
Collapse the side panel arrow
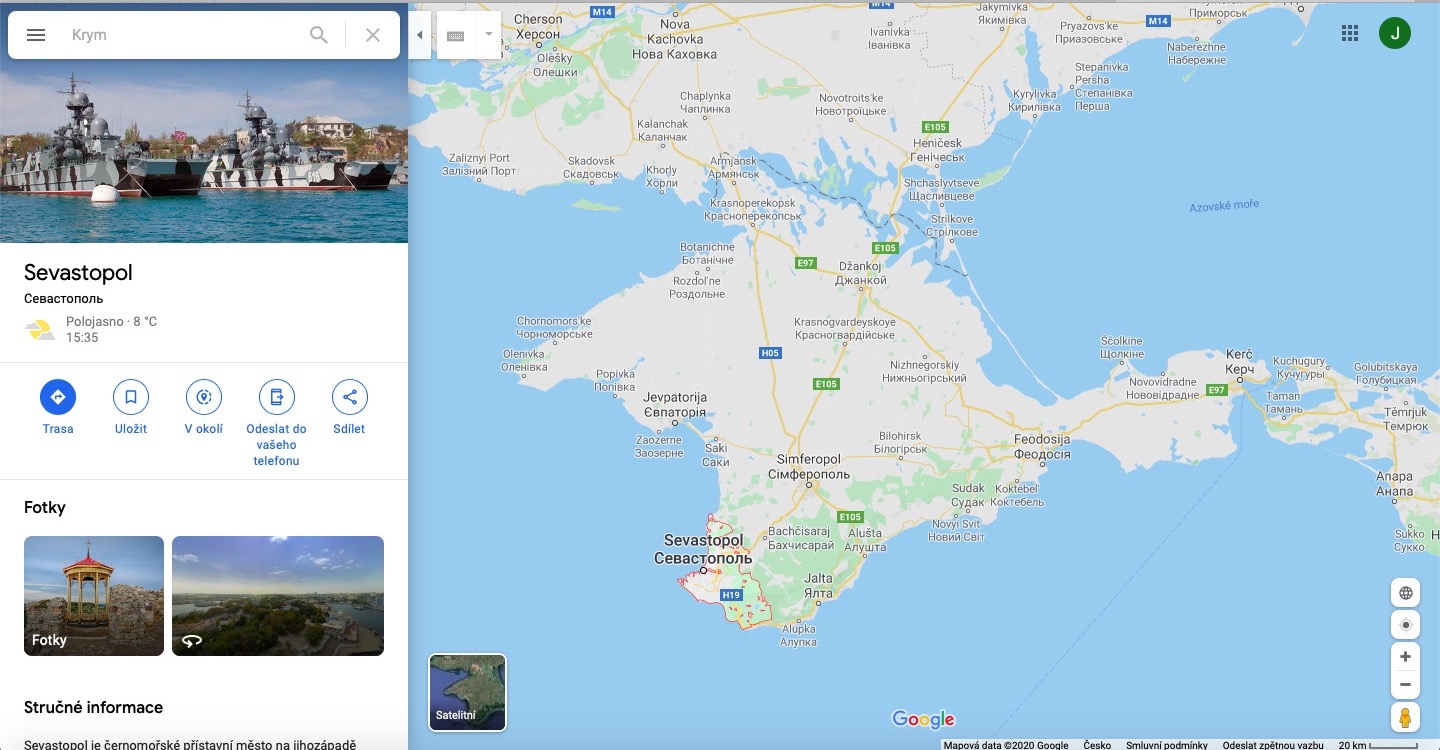pos(420,35)
